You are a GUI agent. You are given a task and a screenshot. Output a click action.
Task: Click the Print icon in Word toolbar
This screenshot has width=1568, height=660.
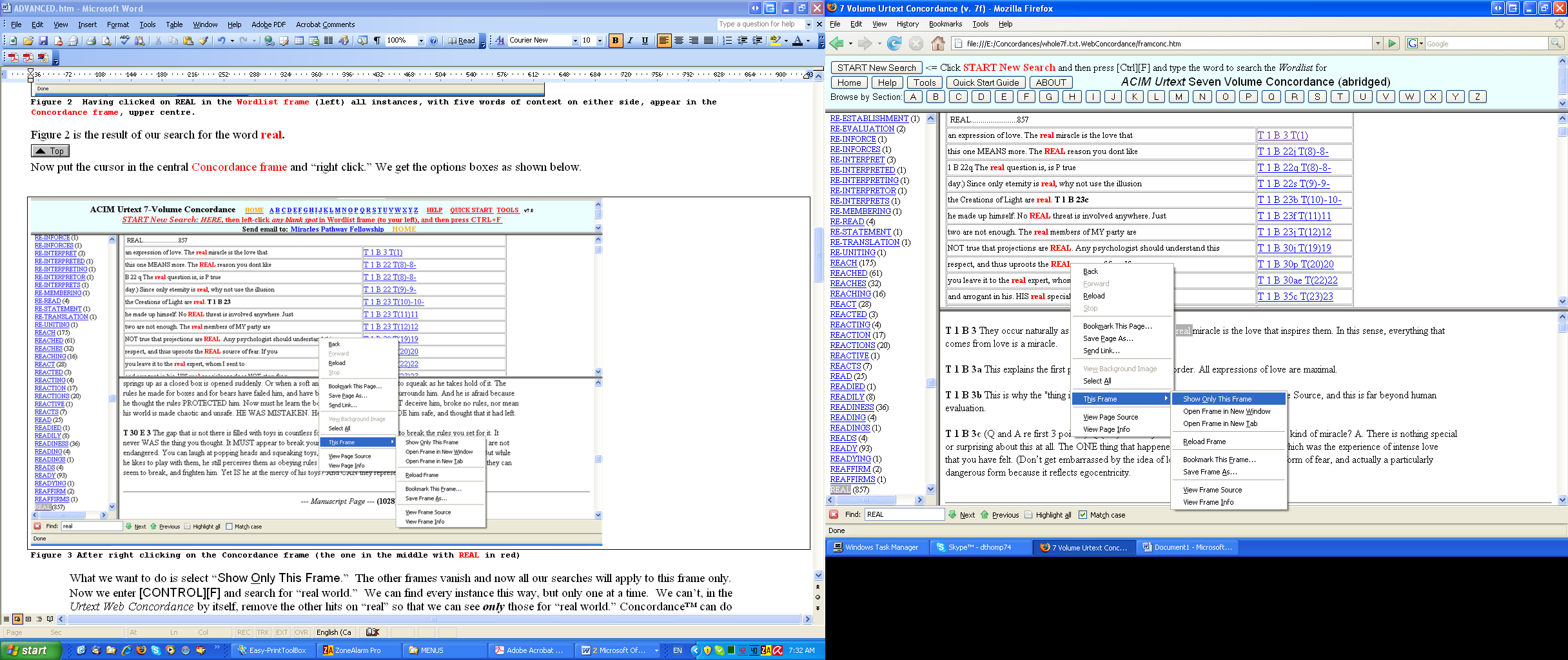tap(91, 41)
